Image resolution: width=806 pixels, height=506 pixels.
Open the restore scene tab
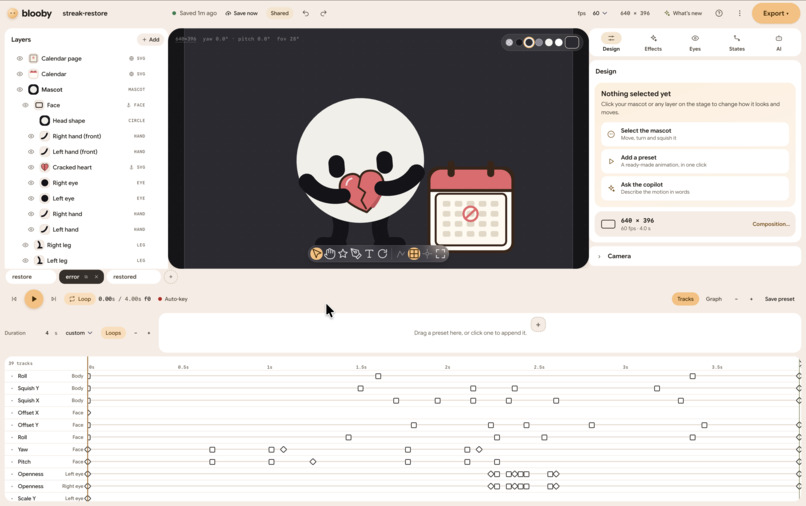31,277
